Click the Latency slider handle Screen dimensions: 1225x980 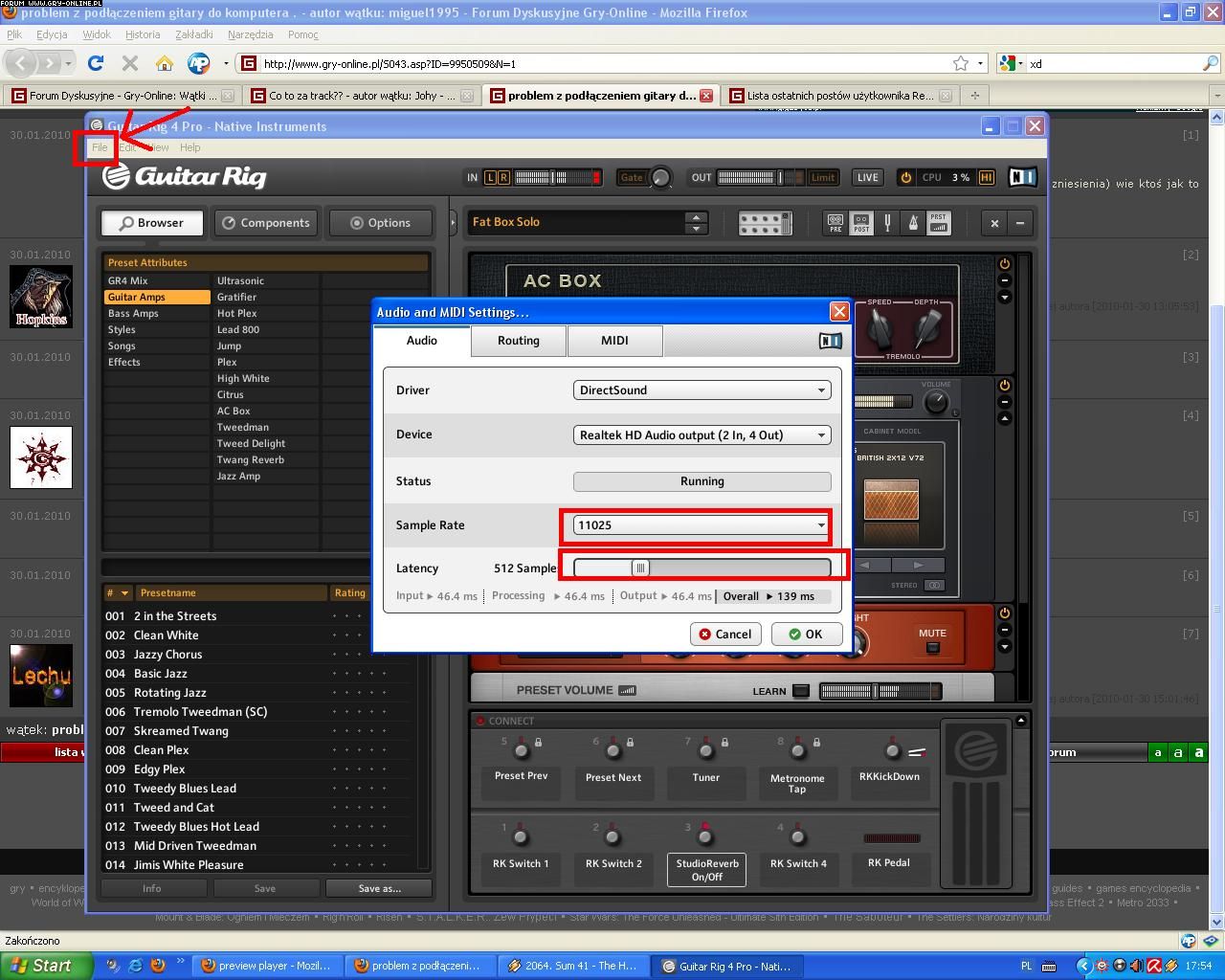click(x=640, y=568)
